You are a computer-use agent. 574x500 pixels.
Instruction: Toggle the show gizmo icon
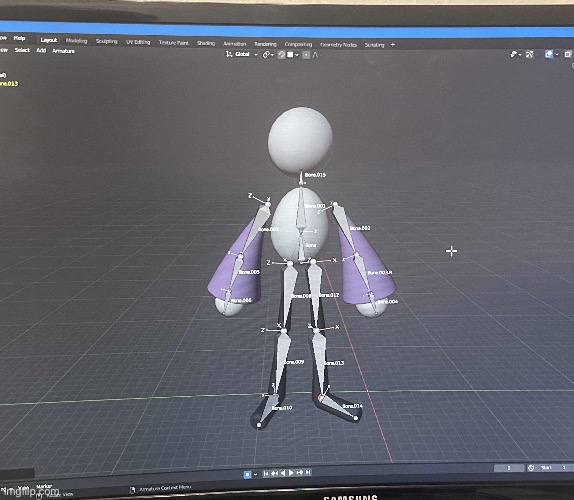point(529,54)
